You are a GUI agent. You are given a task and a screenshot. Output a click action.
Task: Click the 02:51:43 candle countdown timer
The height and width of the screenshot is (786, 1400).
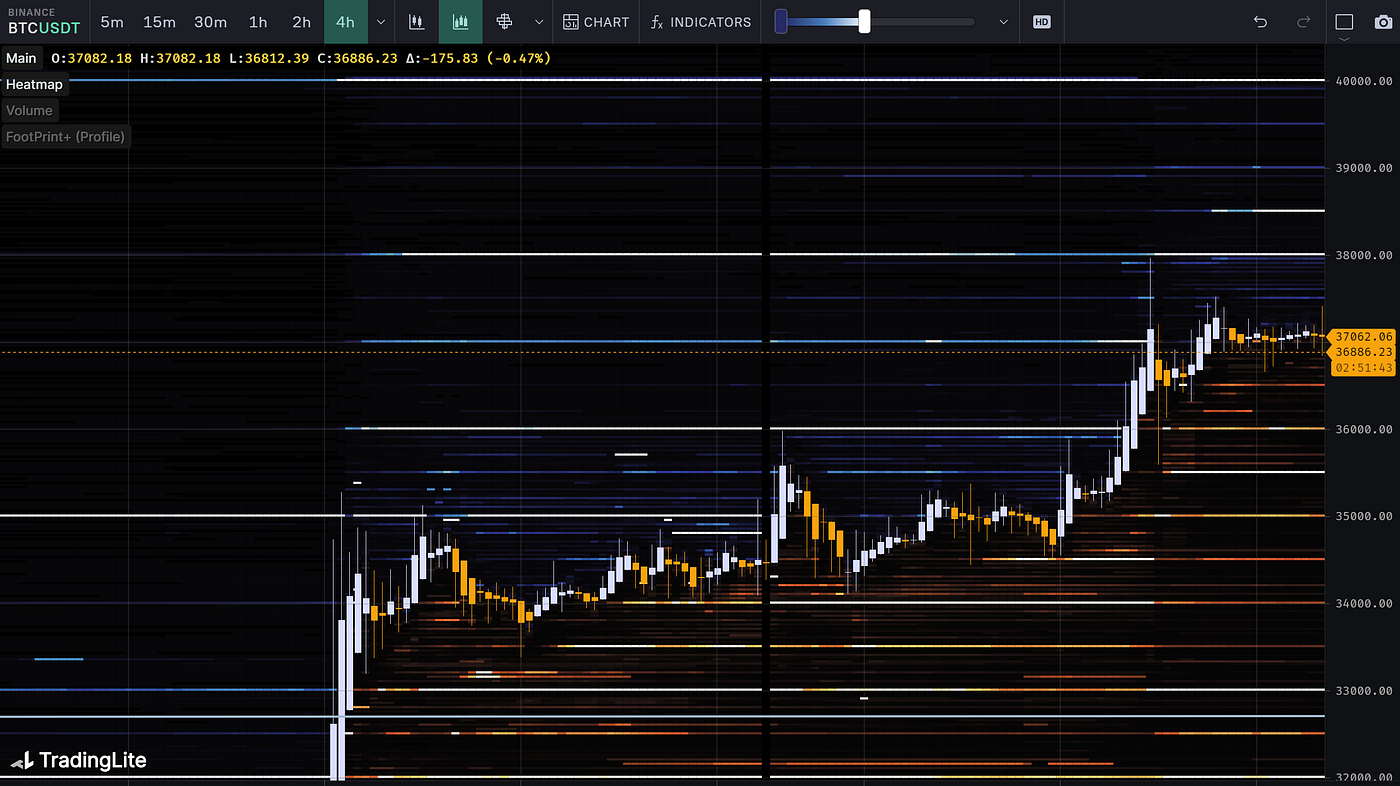(x=1364, y=368)
